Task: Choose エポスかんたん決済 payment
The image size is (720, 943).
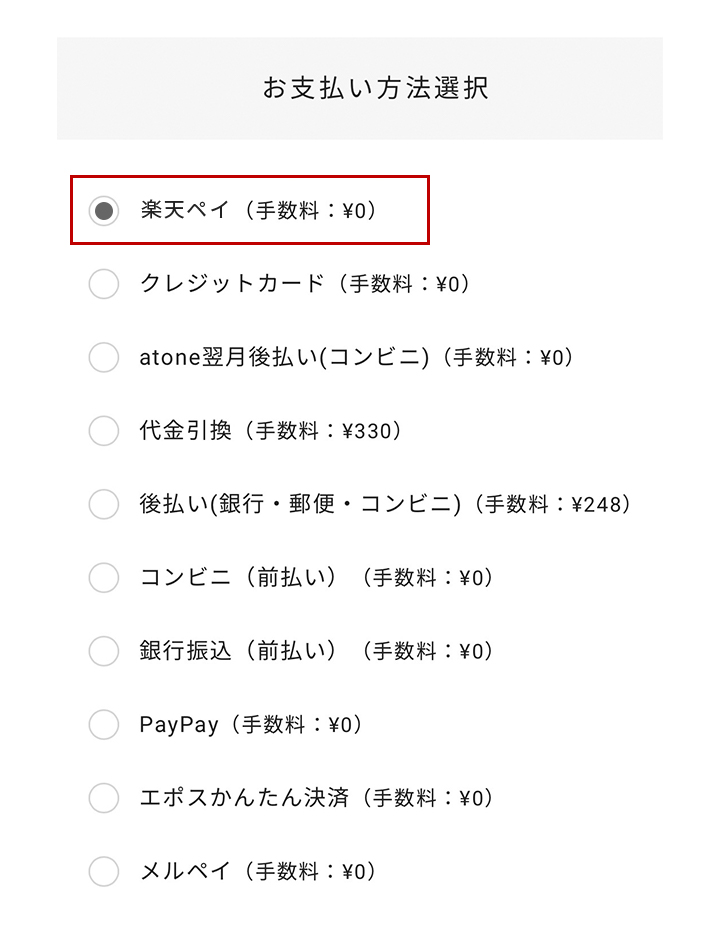Action: coord(103,798)
